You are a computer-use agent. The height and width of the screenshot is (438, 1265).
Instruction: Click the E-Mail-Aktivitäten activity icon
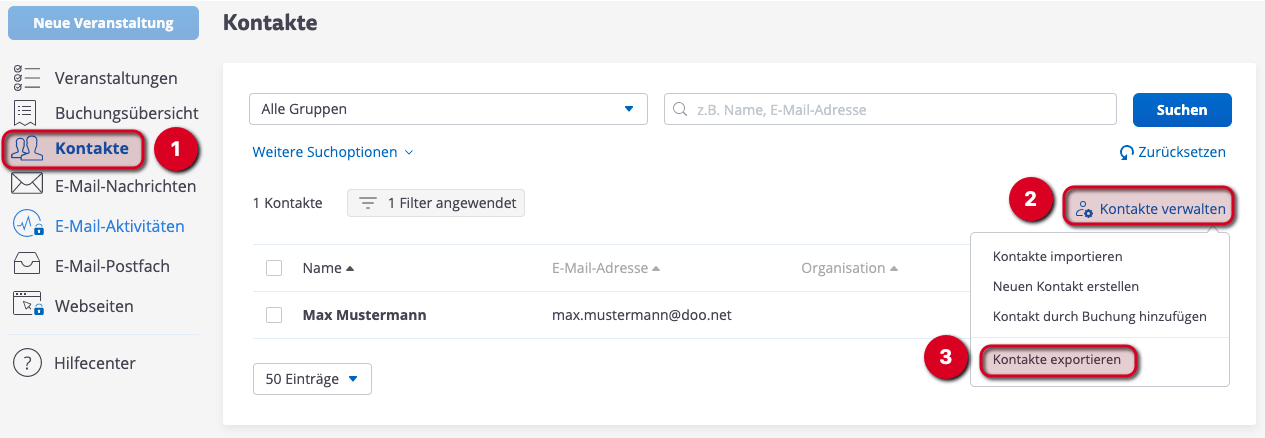[x=27, y=226]
